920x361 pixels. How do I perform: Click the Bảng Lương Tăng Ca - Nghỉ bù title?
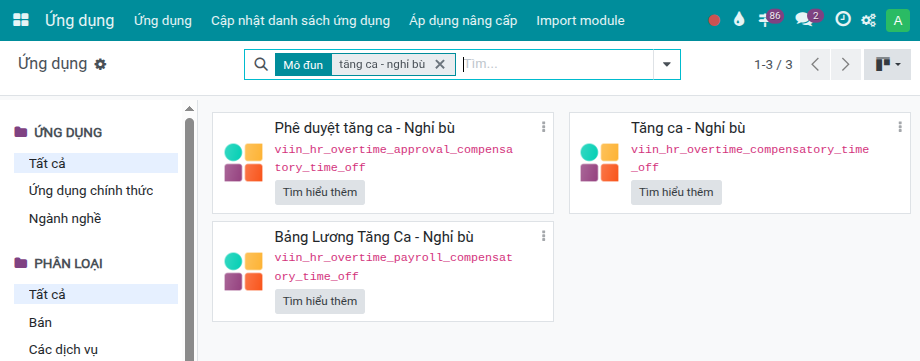(x=374, y=237)
